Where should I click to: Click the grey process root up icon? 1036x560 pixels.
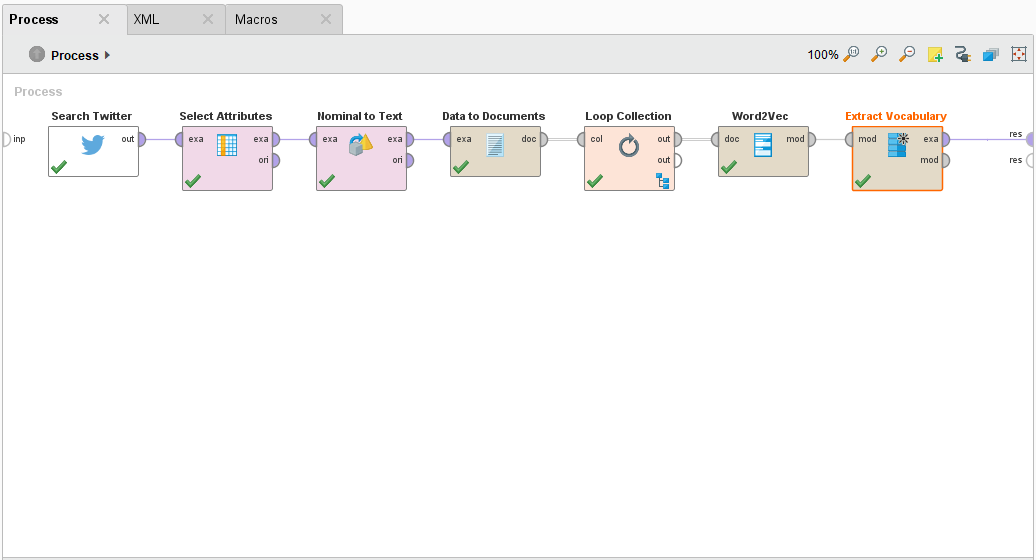37,54
